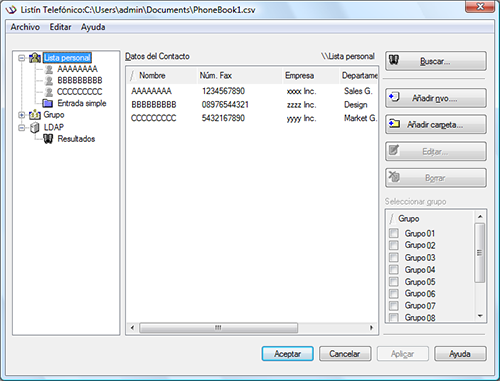Click the application icon in title bar

point(11,10)
